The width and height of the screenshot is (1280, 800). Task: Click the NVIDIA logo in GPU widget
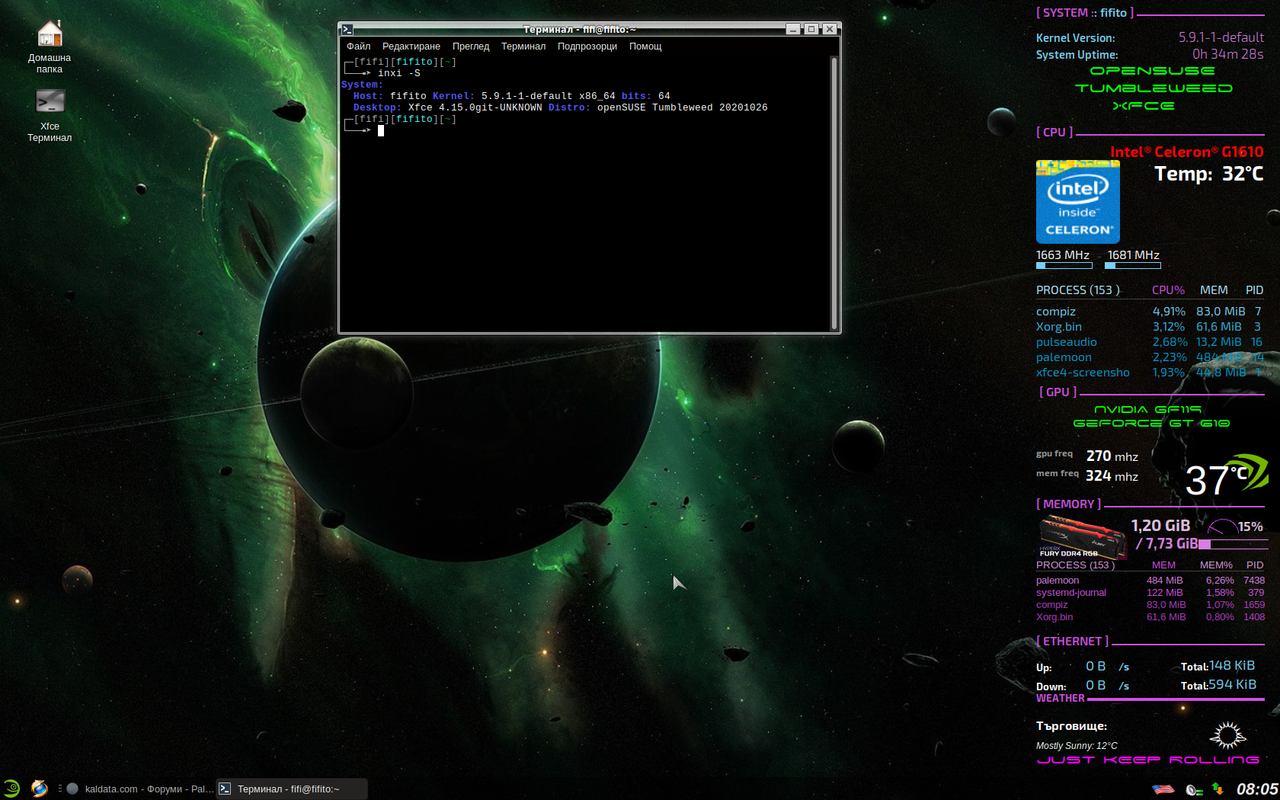pos(1248,472)
